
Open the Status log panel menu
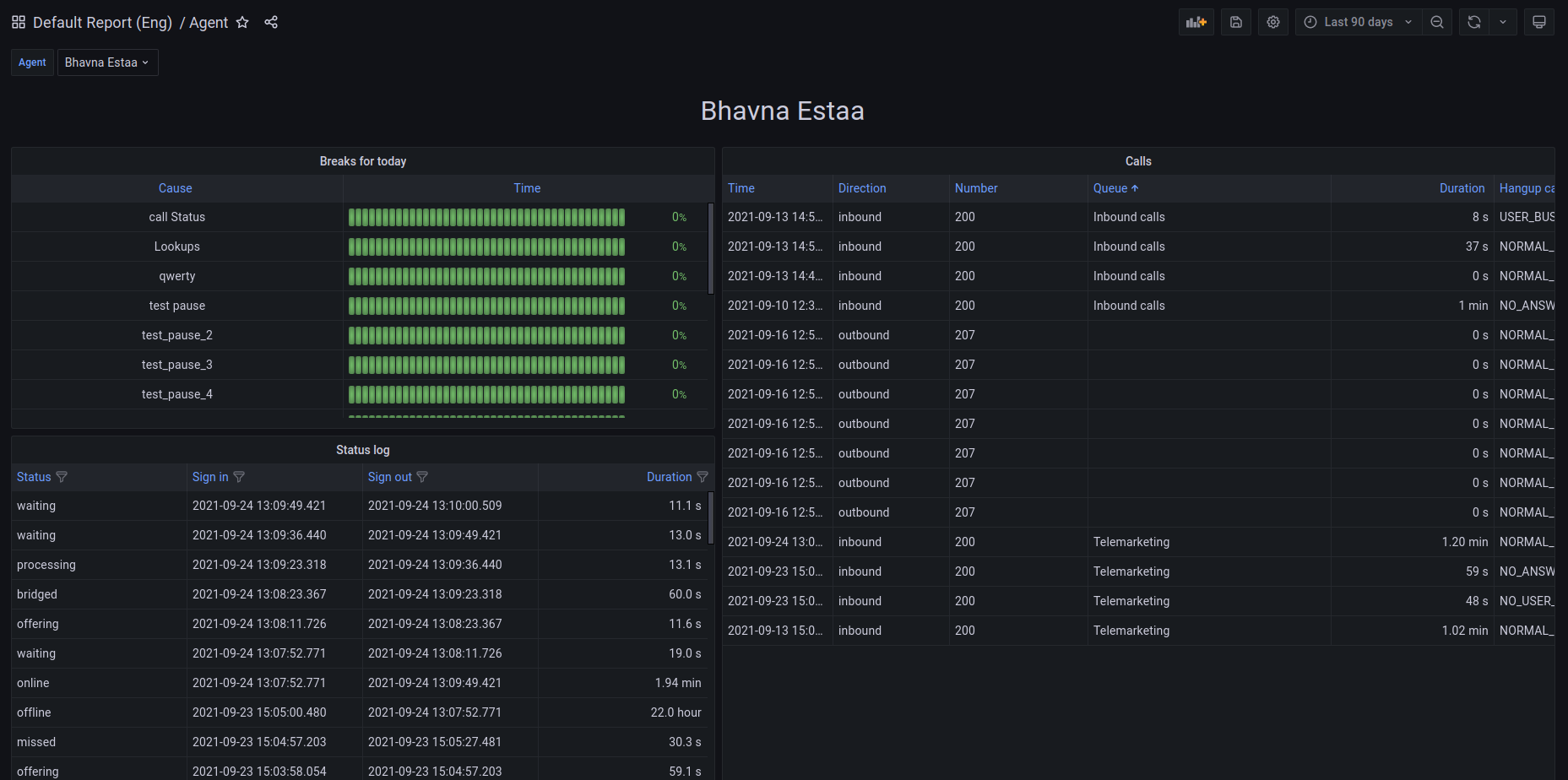point(363,450)
